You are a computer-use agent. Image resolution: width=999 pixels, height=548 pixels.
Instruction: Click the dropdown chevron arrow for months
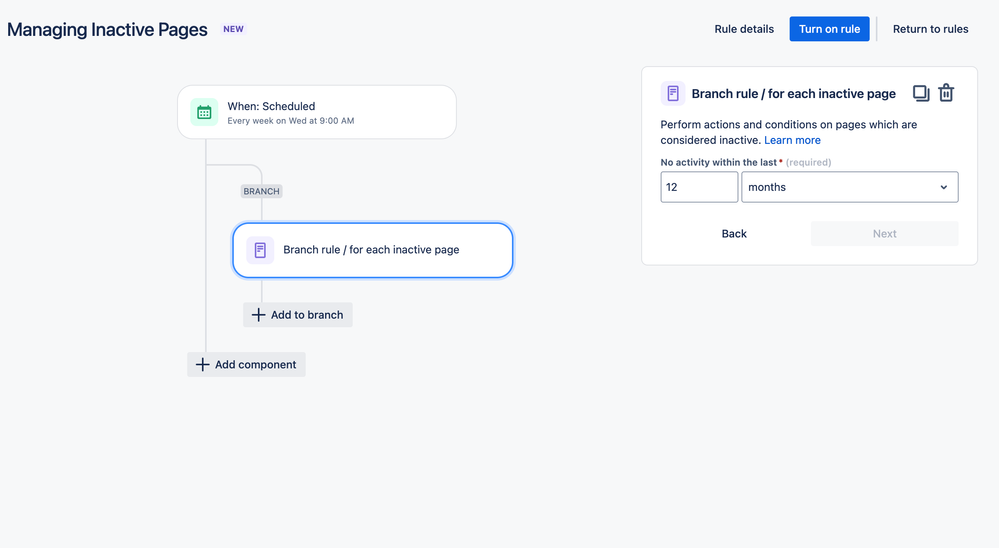click(x=944, y=187)
